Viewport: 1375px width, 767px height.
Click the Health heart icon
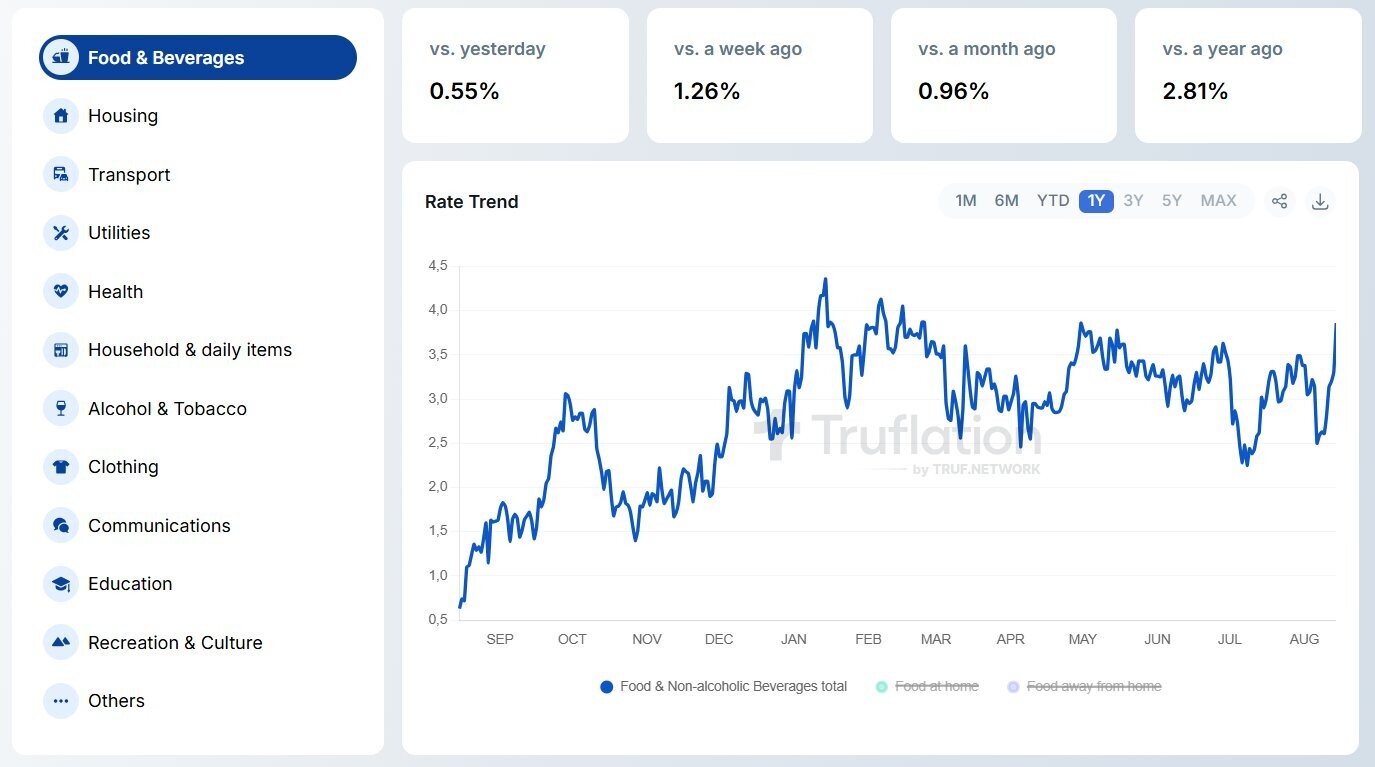click(x=61, y=292)
